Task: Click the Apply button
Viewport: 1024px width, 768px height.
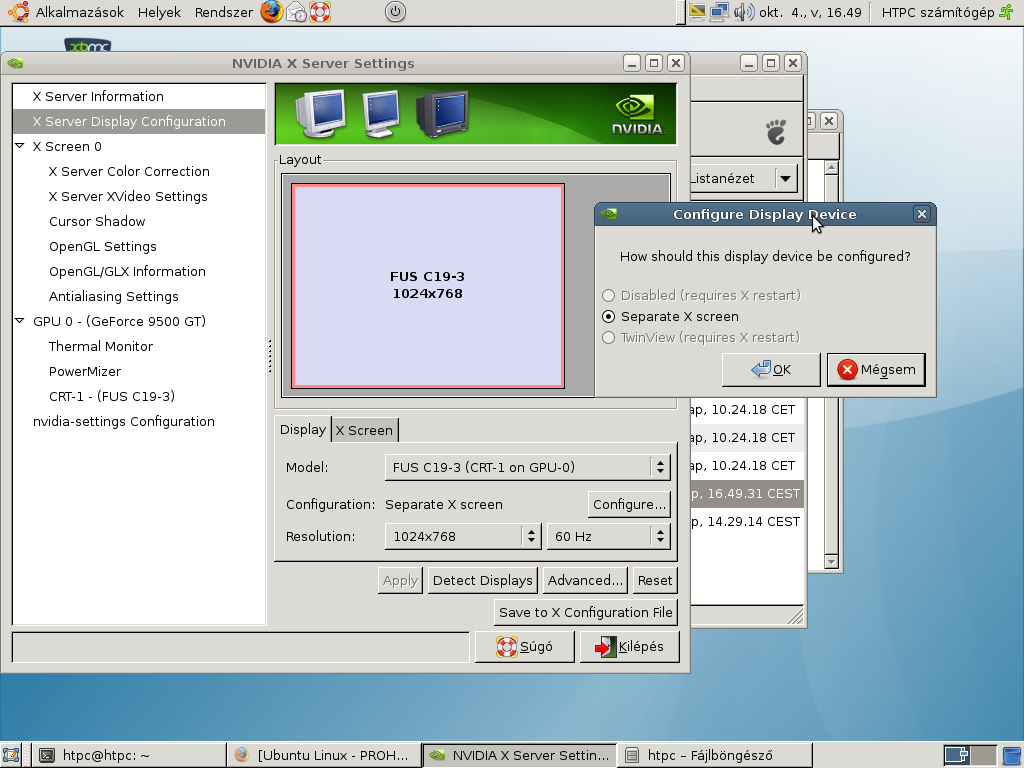Action: (400, 581)
